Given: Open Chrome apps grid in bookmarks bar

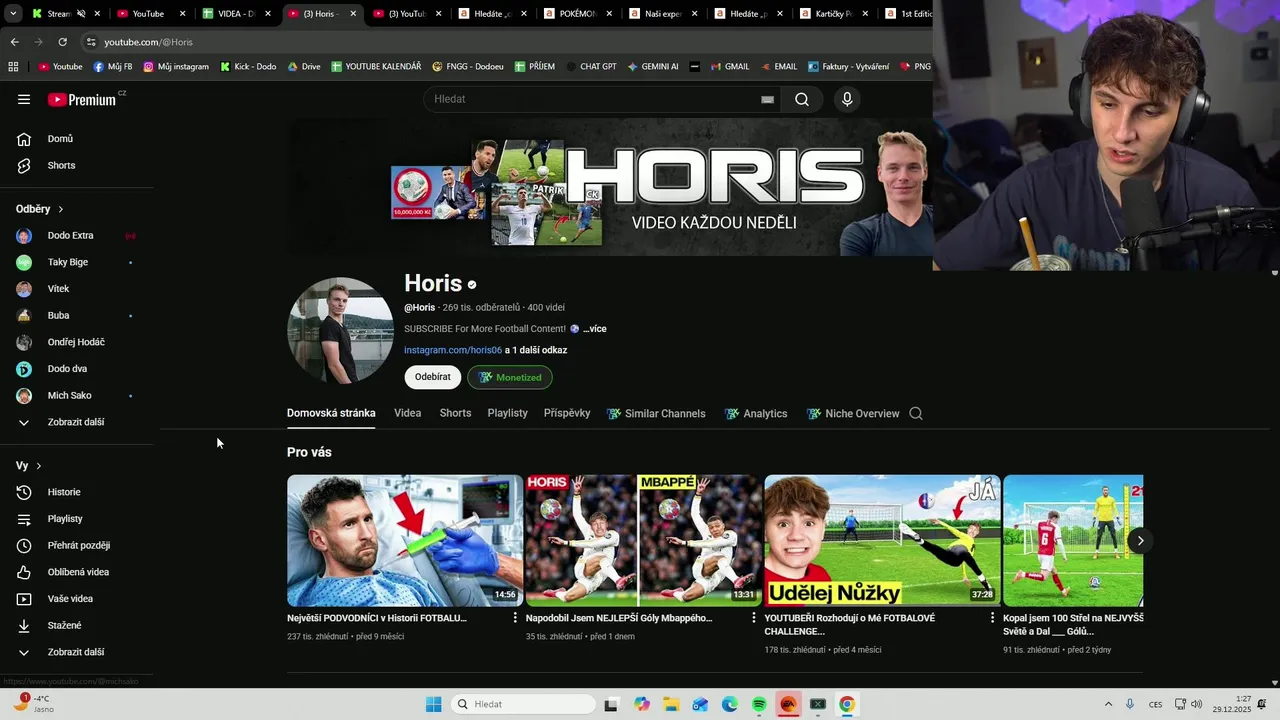Looking at the screenshot, I should 13,67.
